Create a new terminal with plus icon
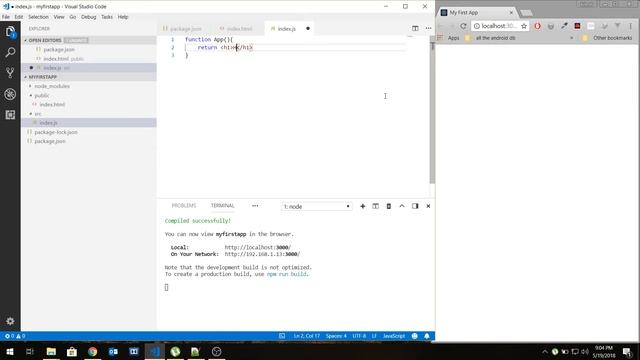 point(362,206)
